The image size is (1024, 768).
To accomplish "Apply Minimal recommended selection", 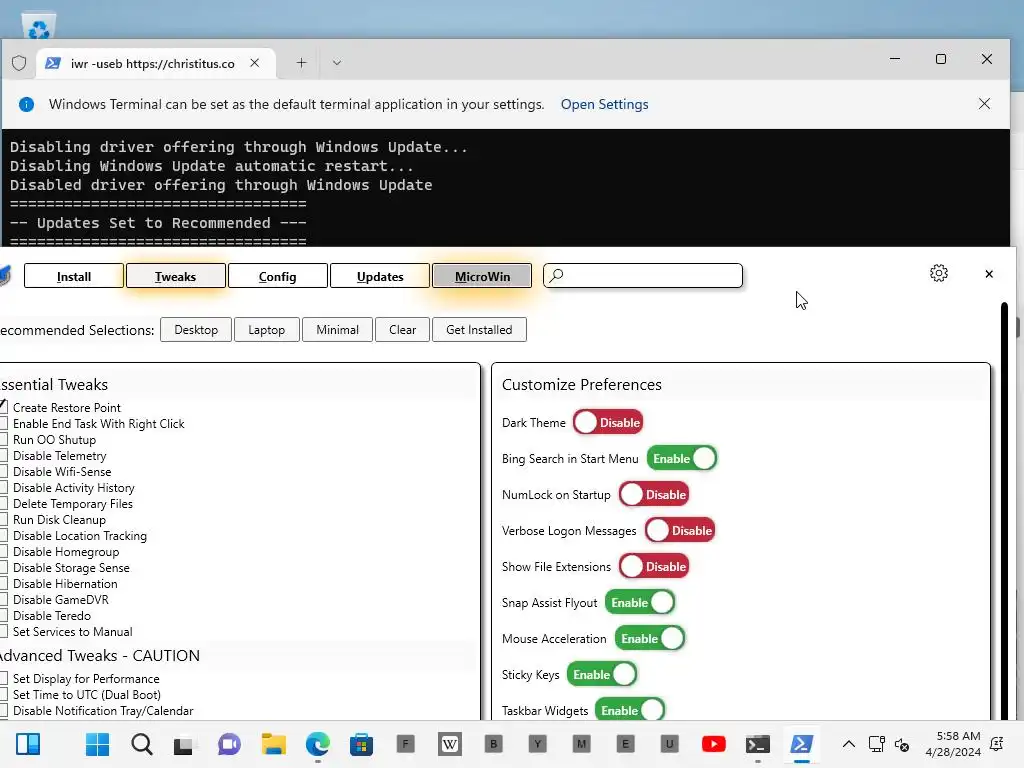I will [x=338, y=330].
